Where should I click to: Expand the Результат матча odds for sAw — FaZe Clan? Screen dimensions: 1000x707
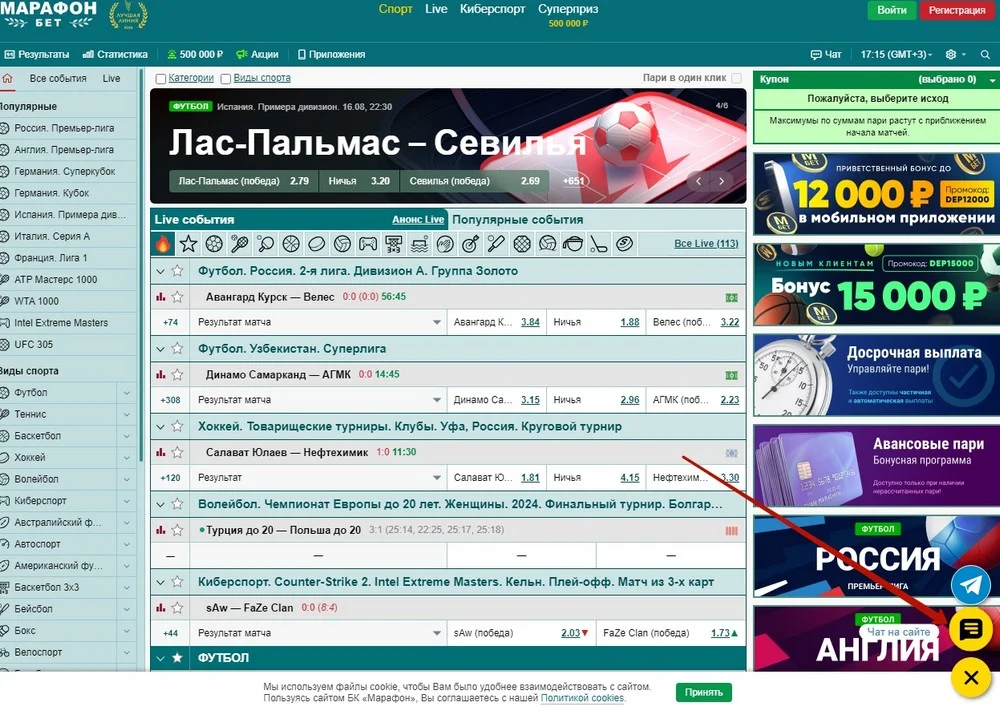point(437,632)
